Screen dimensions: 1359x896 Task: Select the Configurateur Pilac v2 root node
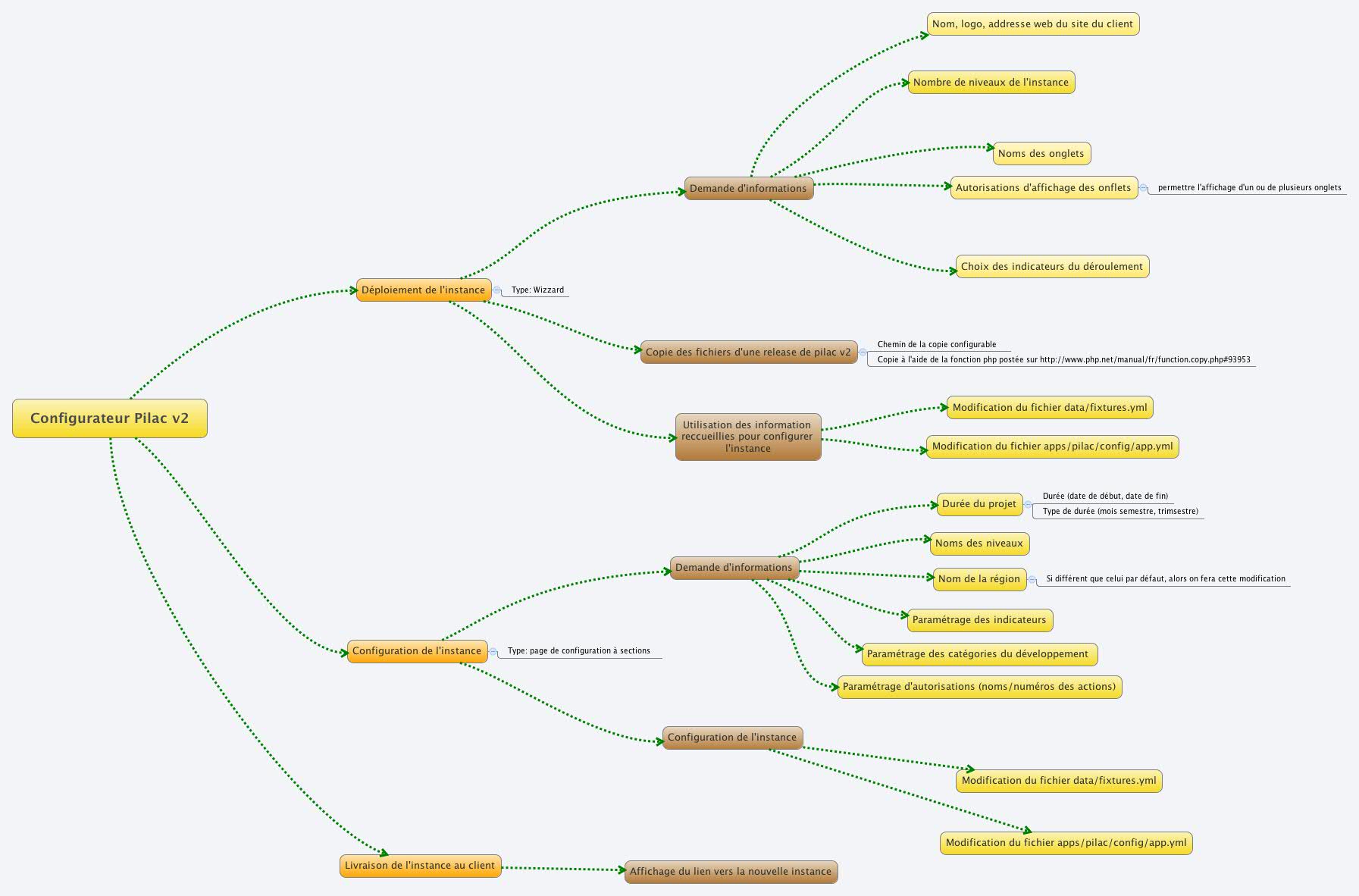click(x=110, y=418)
